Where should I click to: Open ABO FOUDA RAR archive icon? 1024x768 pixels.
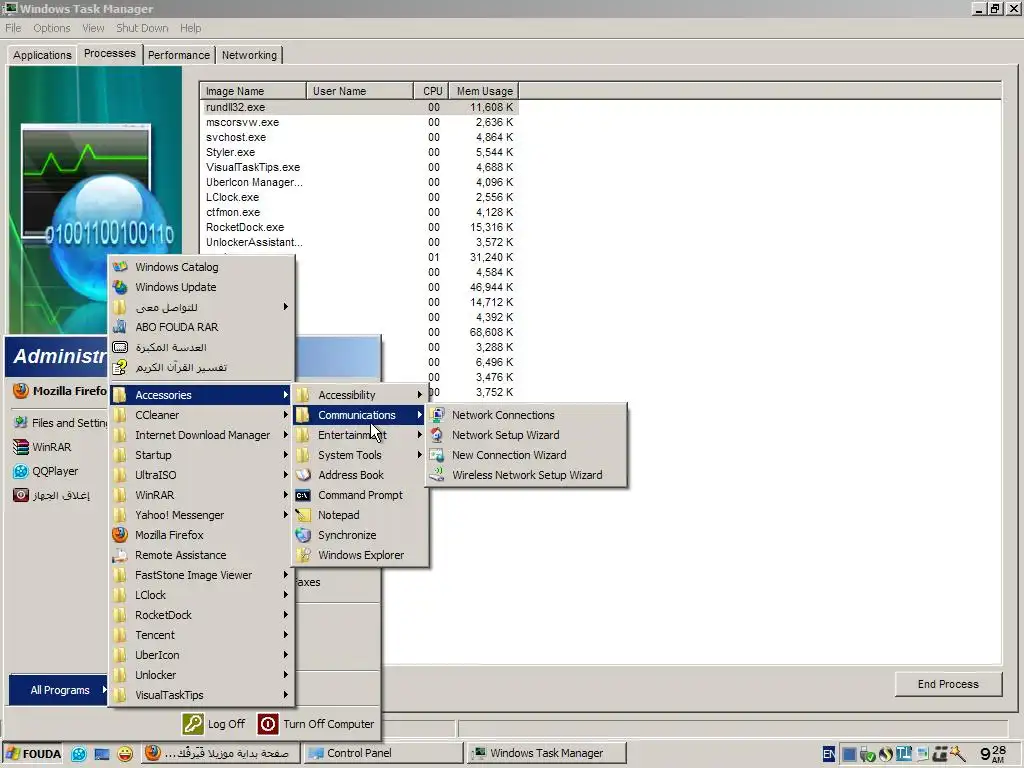pos(120,327)
